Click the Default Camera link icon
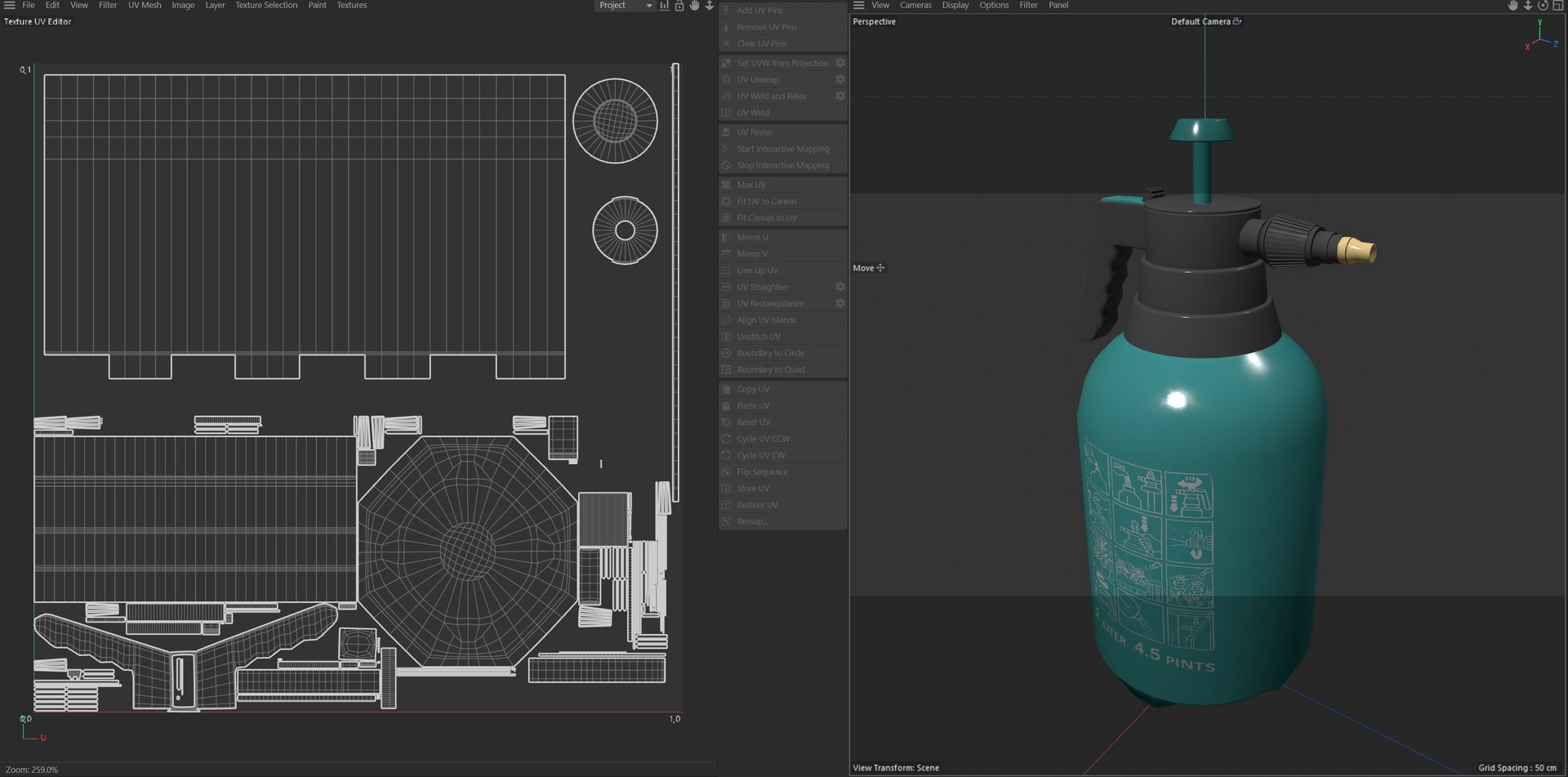This screenshot has width=1568, height=777. [1237, 21]
